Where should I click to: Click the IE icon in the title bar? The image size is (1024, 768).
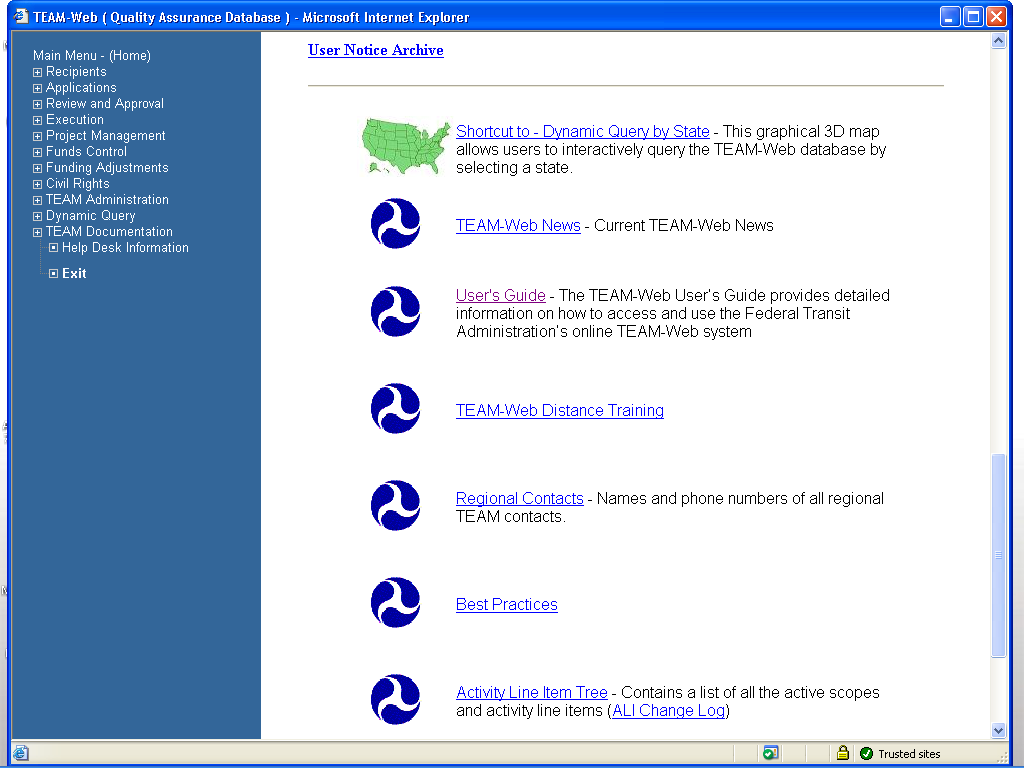pyautogui.click(x=20, y=16)
